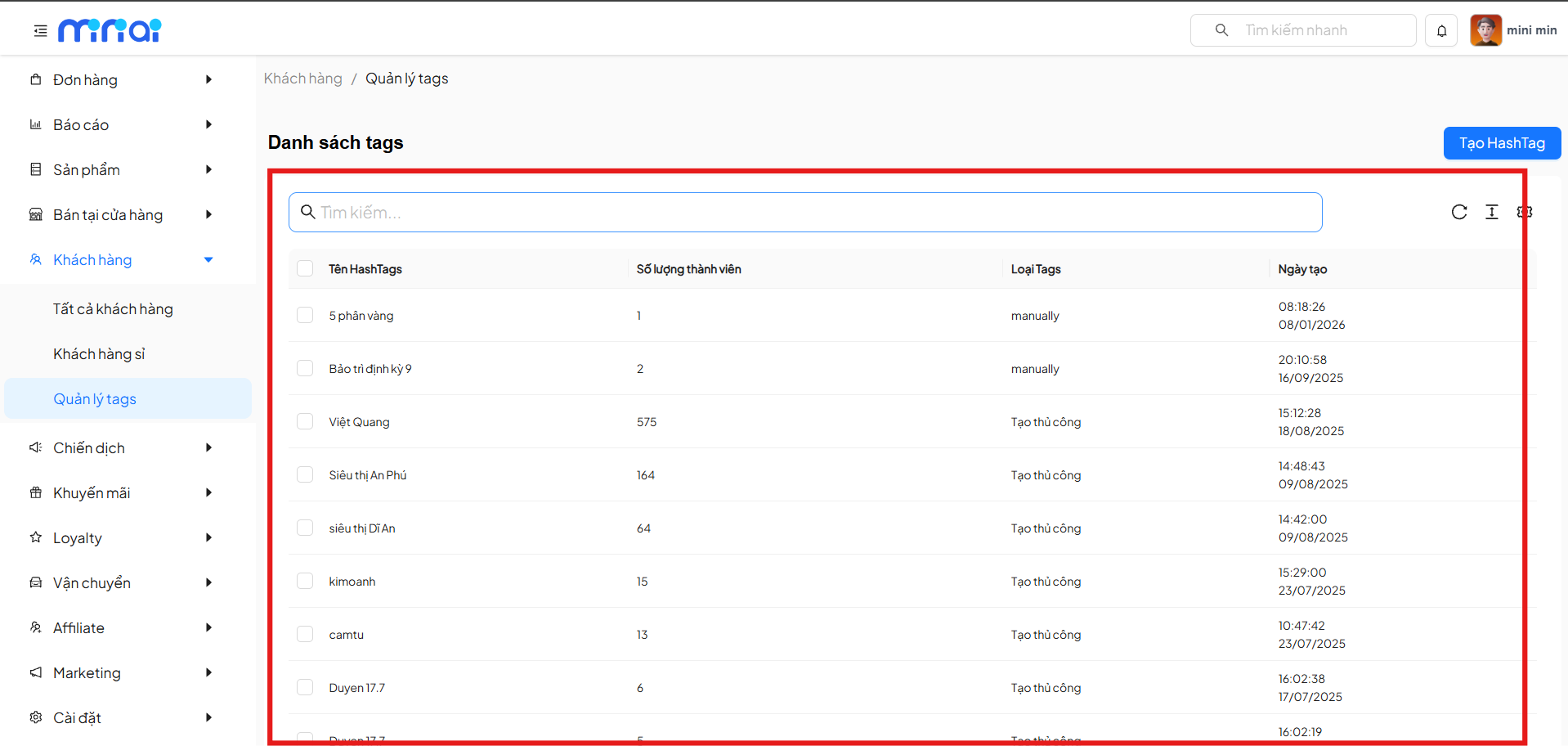Check the box for Việt Quang tag
The height and width of the screenshot is (746, 1568).
click(x=305, y=421)
